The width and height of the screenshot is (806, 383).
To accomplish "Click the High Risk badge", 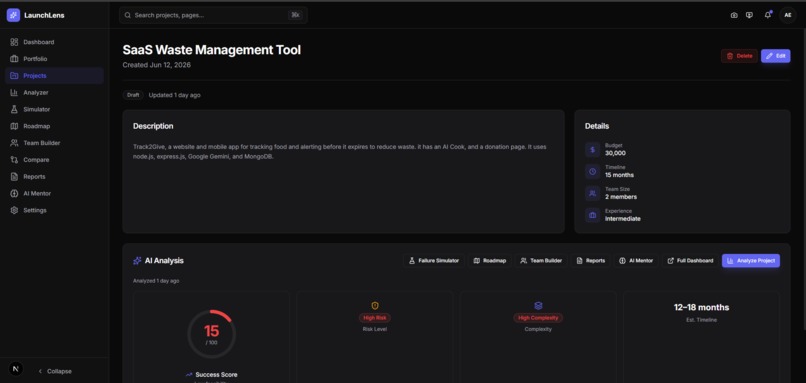I will coord(375,318).
